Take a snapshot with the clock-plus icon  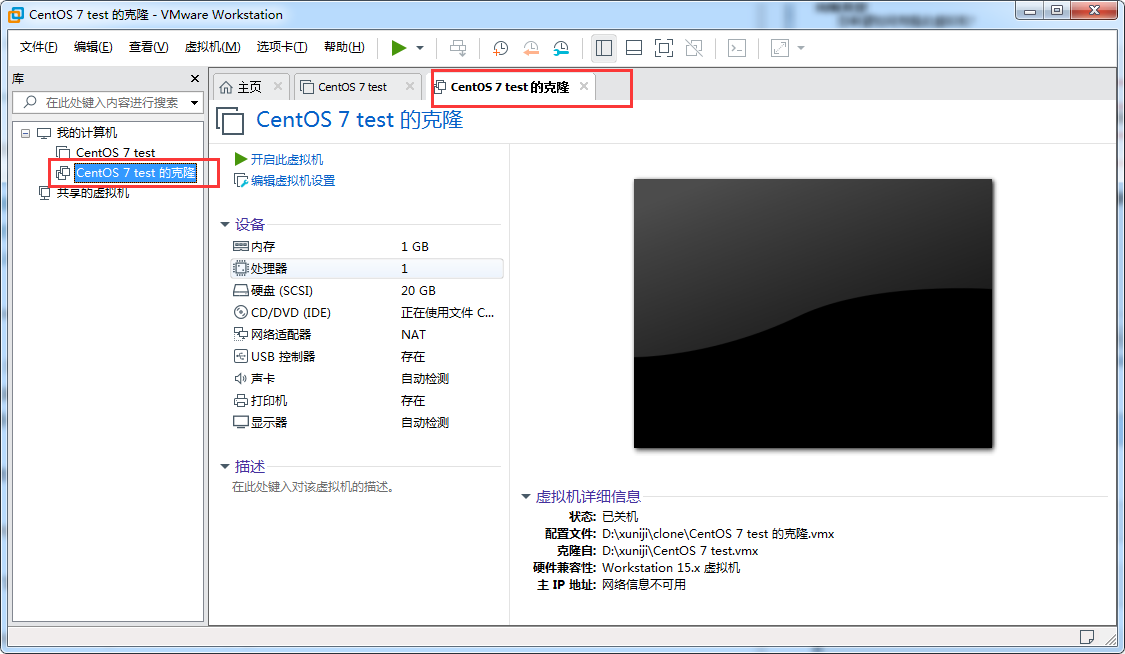click(x=500, y=48)
